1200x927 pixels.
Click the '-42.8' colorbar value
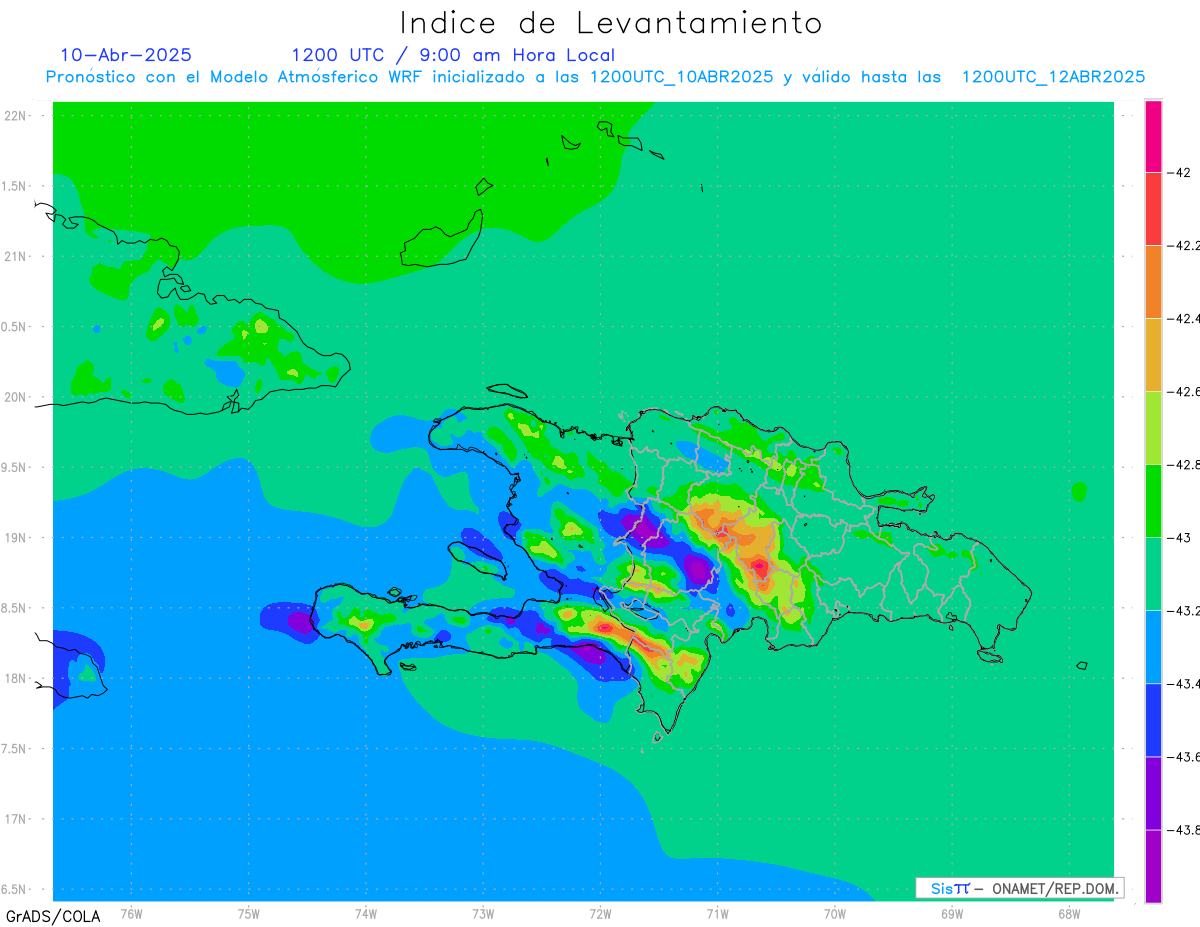(x=1184, y=464)
